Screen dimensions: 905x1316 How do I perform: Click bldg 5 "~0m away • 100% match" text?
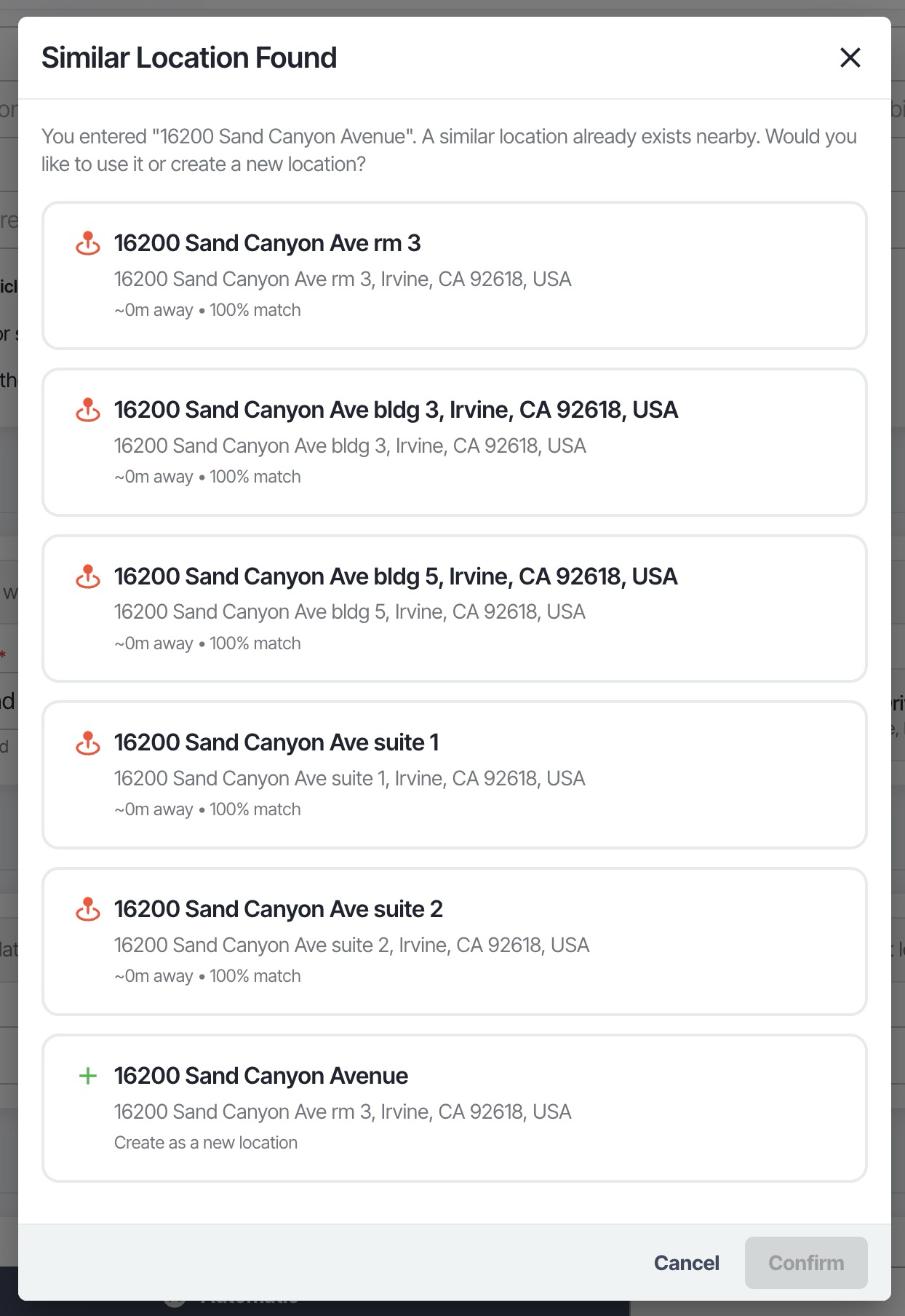[x=207, y=643]
